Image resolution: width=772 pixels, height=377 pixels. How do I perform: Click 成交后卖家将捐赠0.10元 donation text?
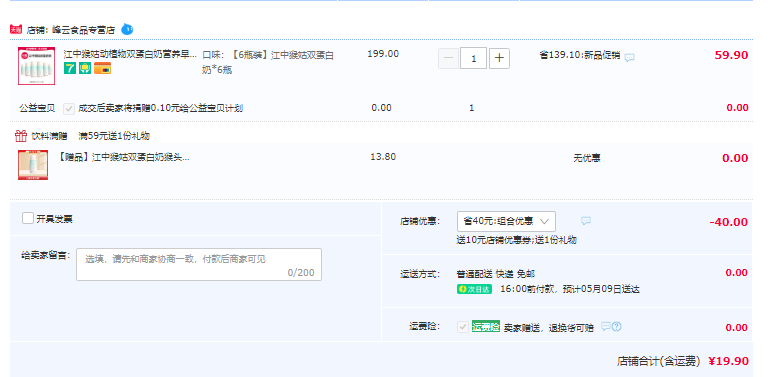tap(160, 108)
